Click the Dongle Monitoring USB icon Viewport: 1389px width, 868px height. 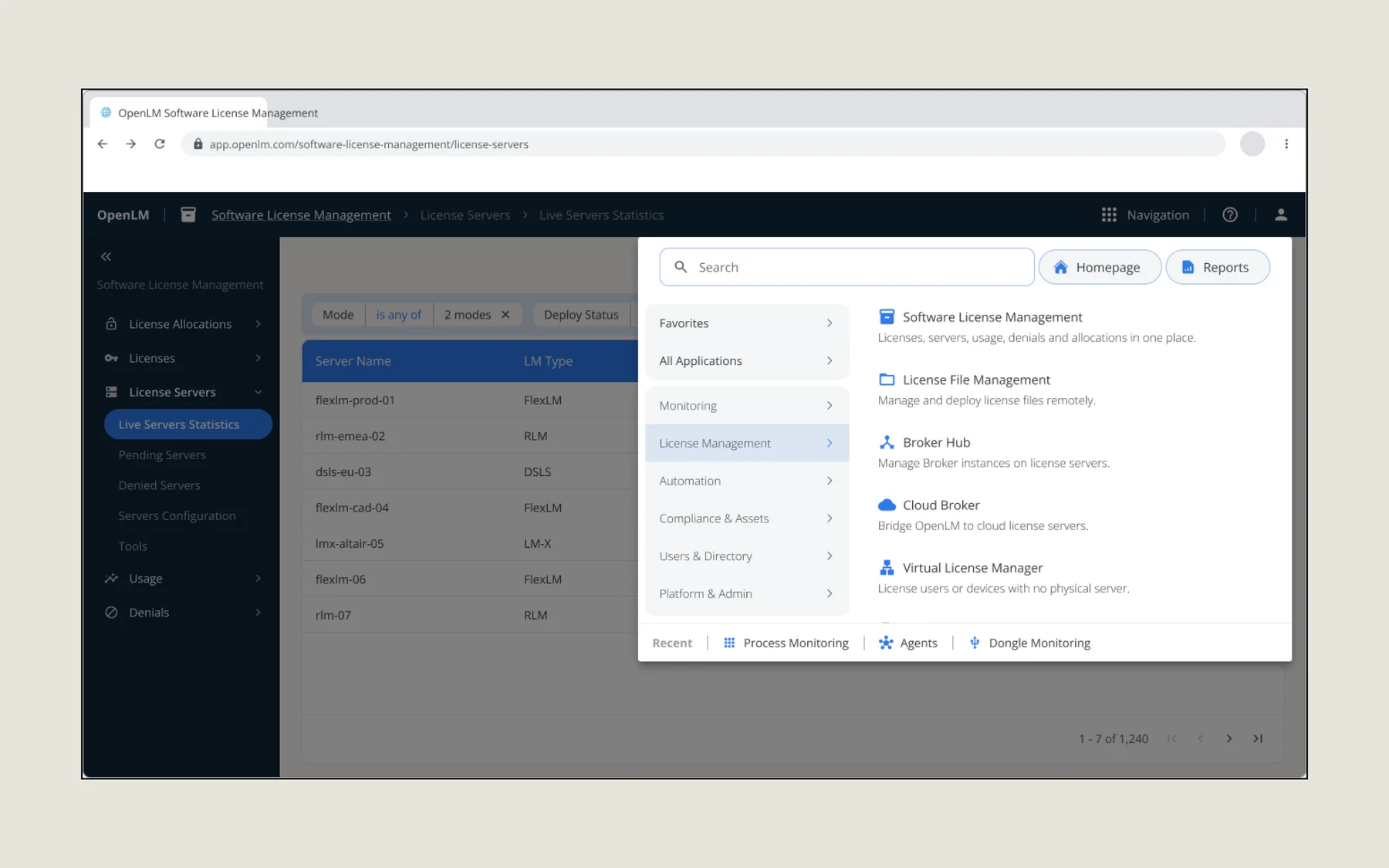point(975,643)
